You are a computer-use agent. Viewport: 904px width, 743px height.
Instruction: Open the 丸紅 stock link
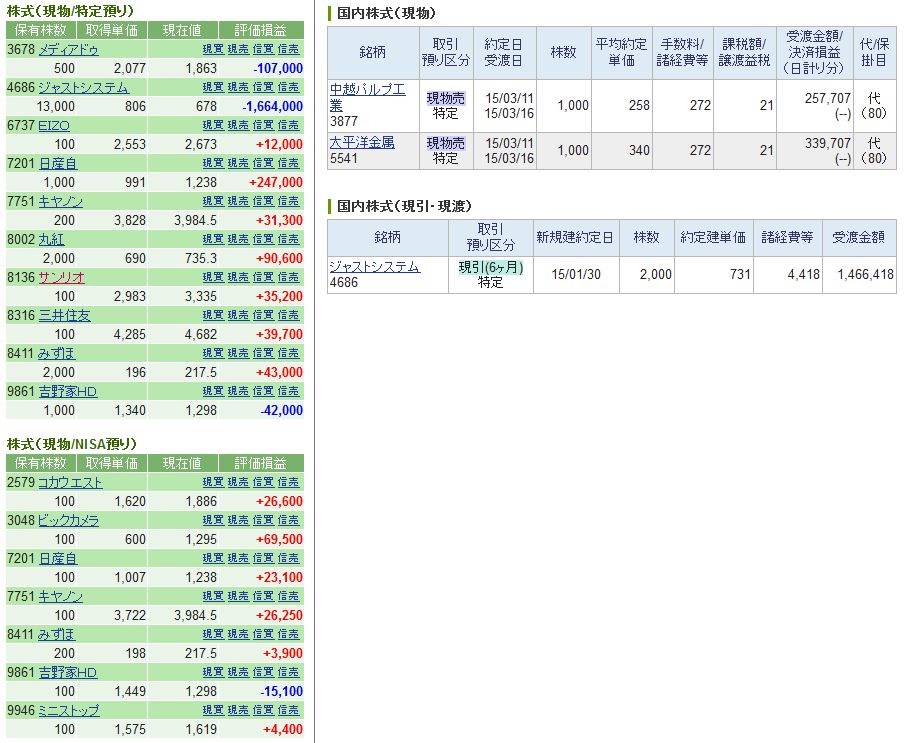tap(50, 239)
